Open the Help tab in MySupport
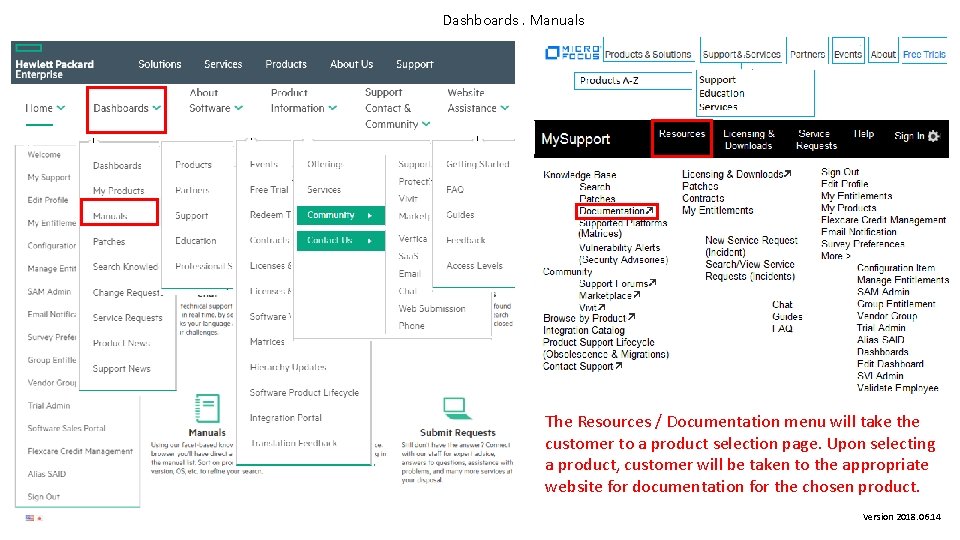Screen dimensions: 960x540 tap(864, 133)
